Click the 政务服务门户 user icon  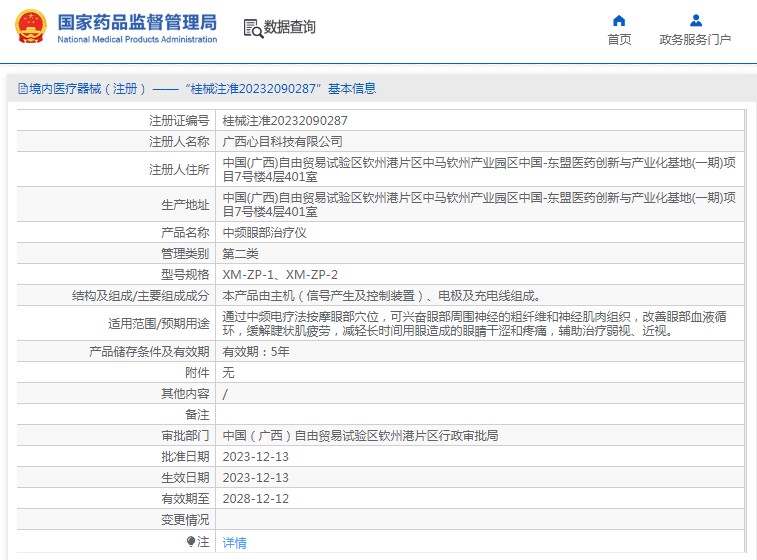click(x=696, y=20)
